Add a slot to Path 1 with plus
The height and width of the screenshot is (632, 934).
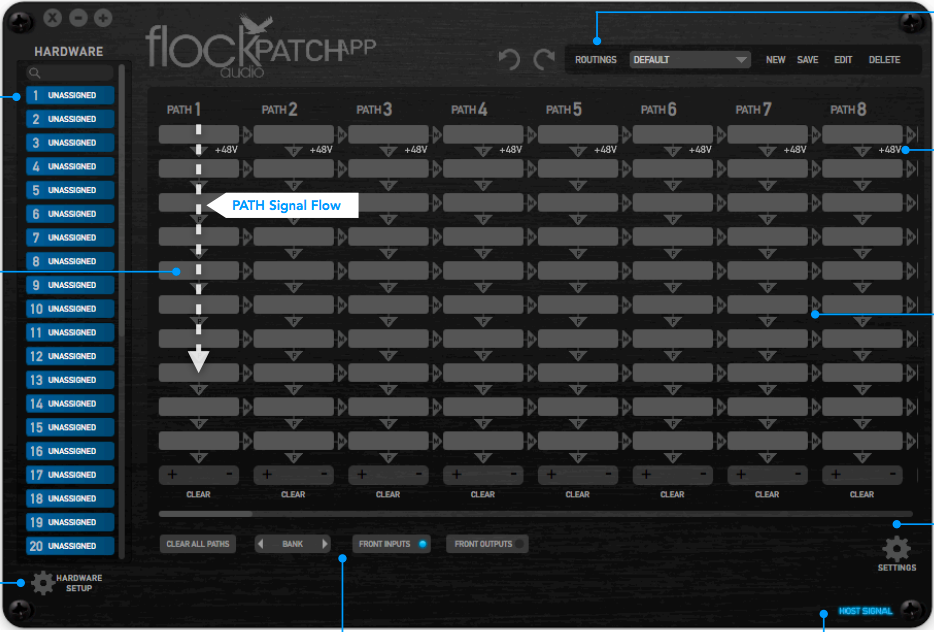[172, 474]
